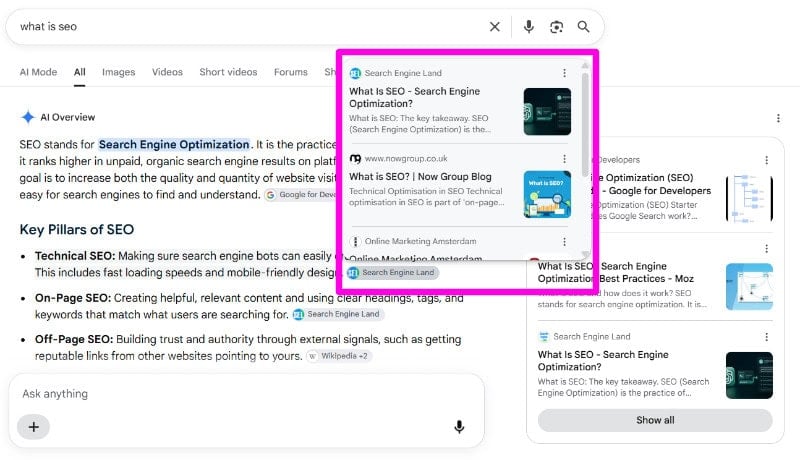Switch to the Forums tab
This screenshot has width=800, height=460.
pos(290,72)
